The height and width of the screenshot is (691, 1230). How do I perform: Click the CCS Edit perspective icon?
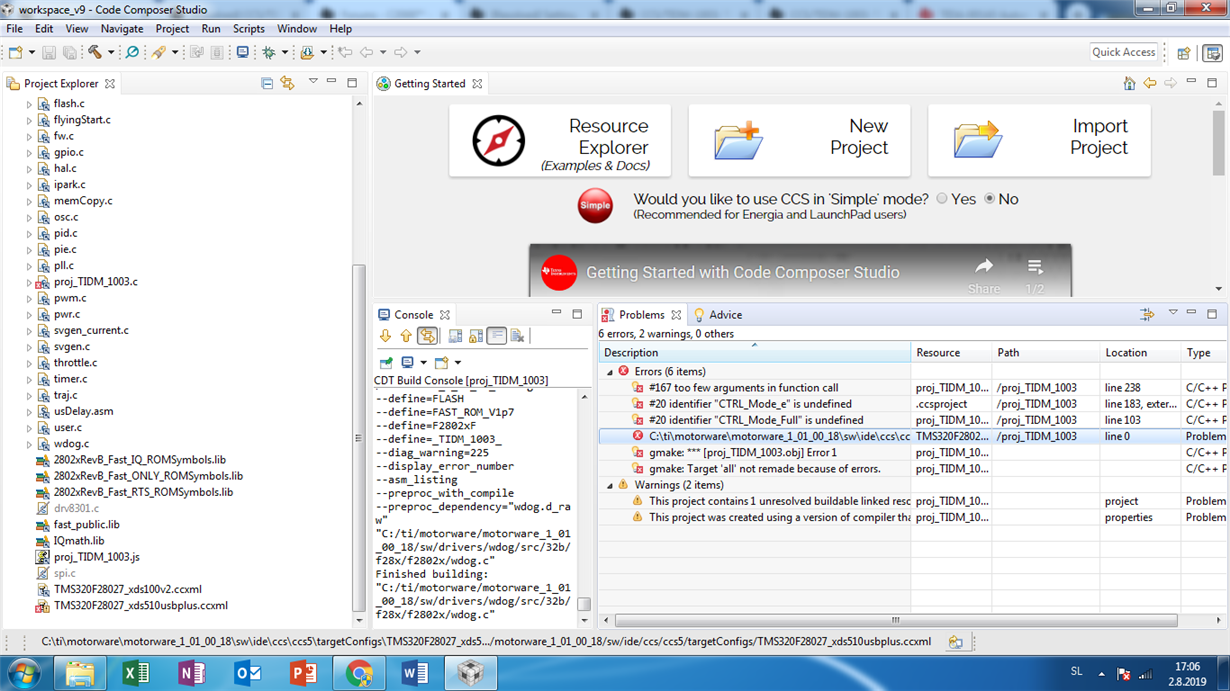1213,53
